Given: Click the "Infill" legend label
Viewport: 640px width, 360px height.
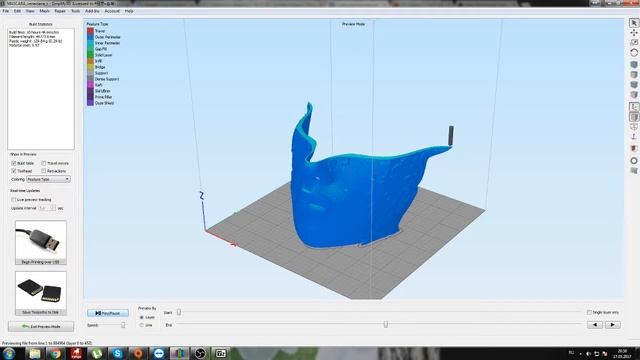Looking at the screenshot, I should (98, 61).
